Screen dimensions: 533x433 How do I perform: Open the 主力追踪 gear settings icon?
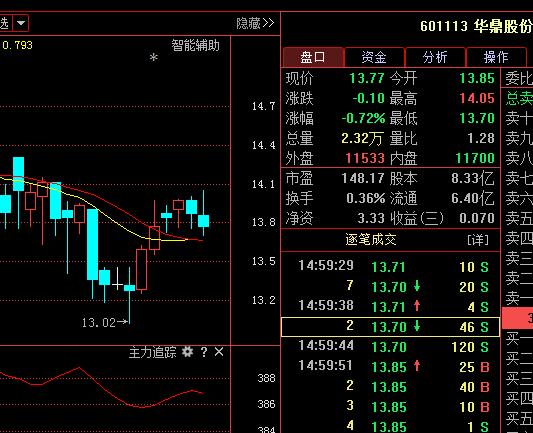pyautogui.click(x=187, y=352)
